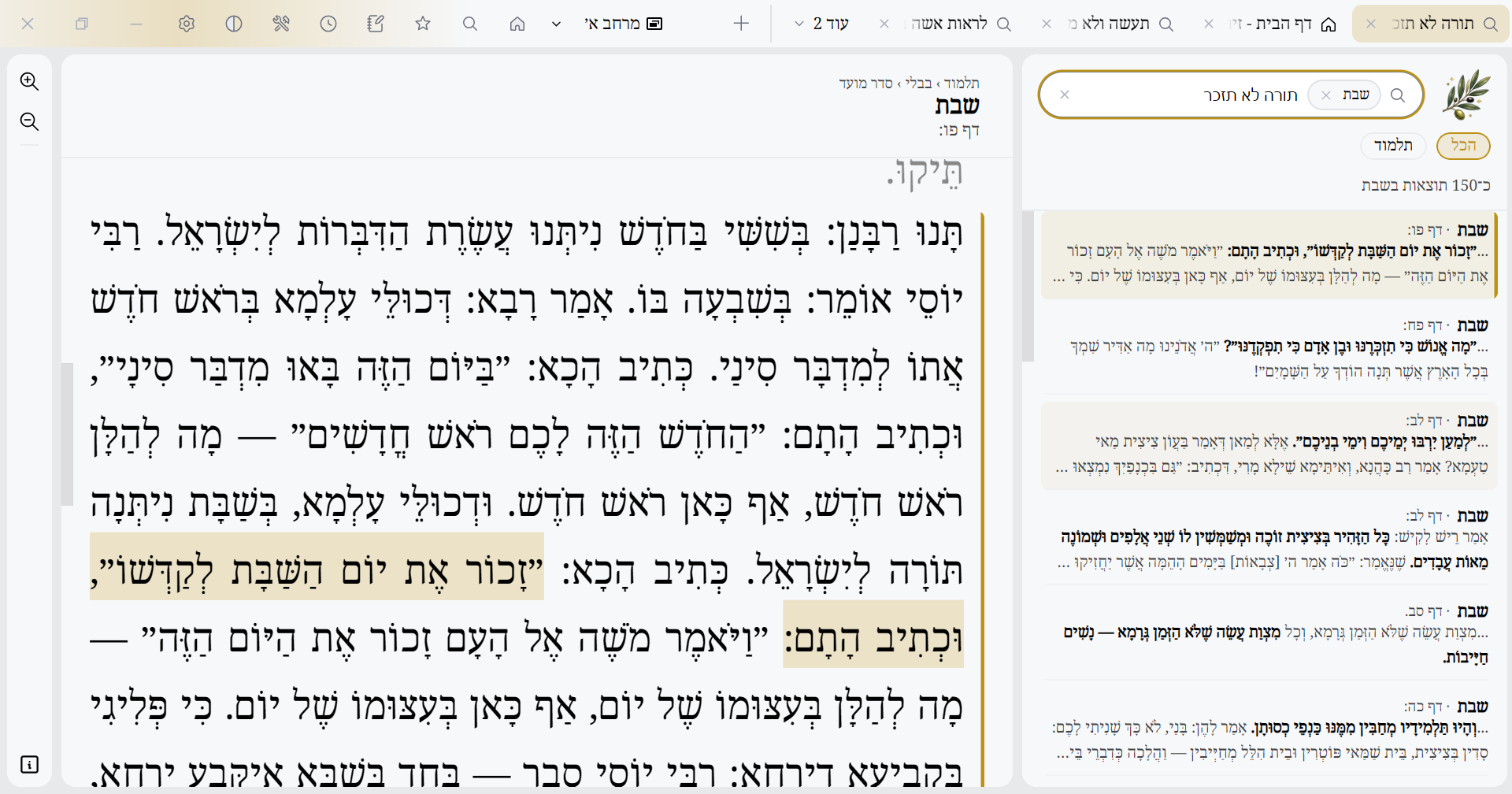Screen dimensions: 1512x794
Task: Open the history clock icon
Action: (x=328, y=24)
